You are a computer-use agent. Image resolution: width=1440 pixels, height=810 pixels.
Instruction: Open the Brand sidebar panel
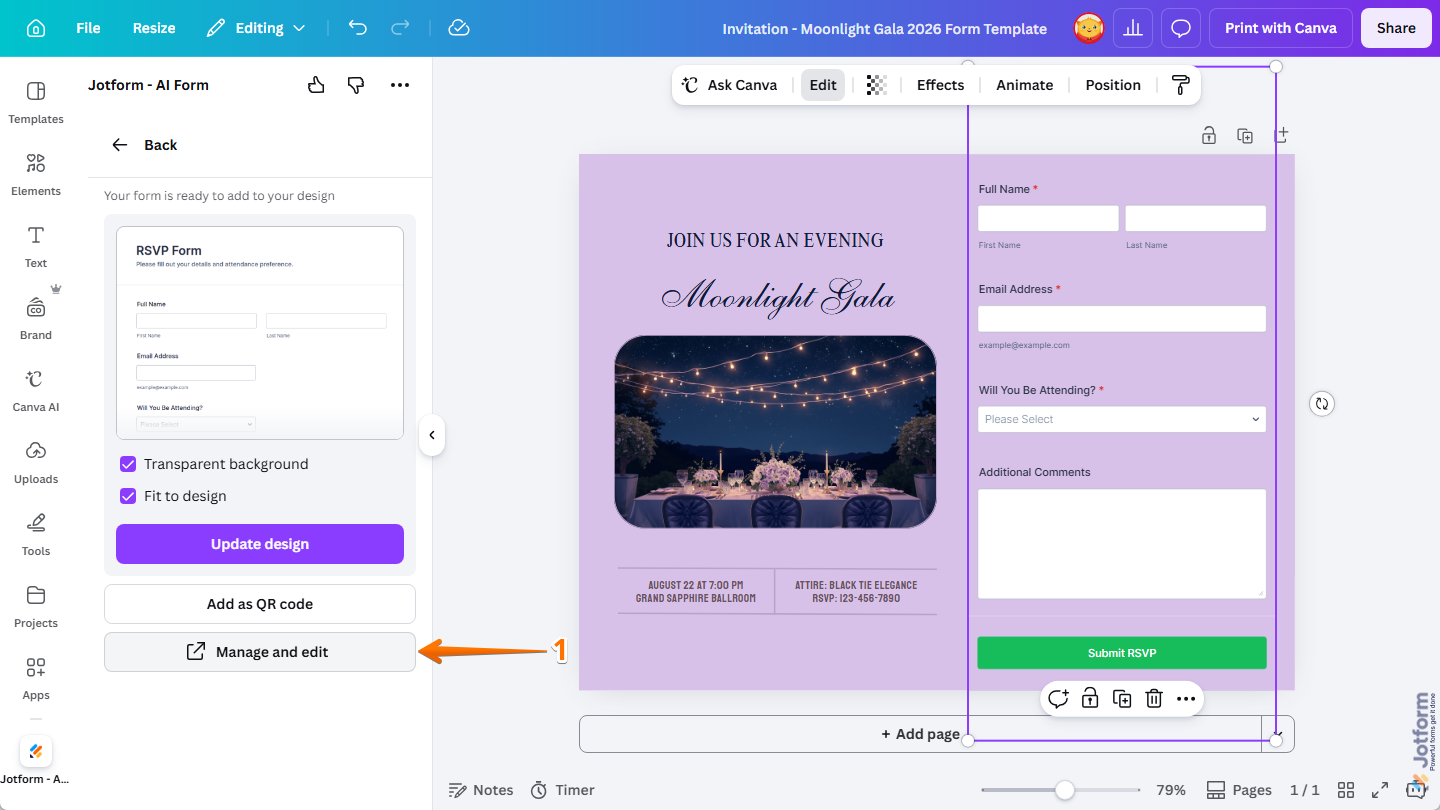[36, 319]
